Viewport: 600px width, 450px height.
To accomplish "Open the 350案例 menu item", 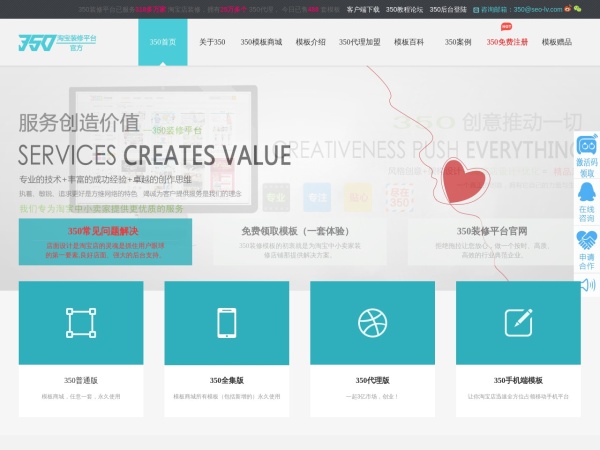I will pyautogui.click(x=458, y=42).
